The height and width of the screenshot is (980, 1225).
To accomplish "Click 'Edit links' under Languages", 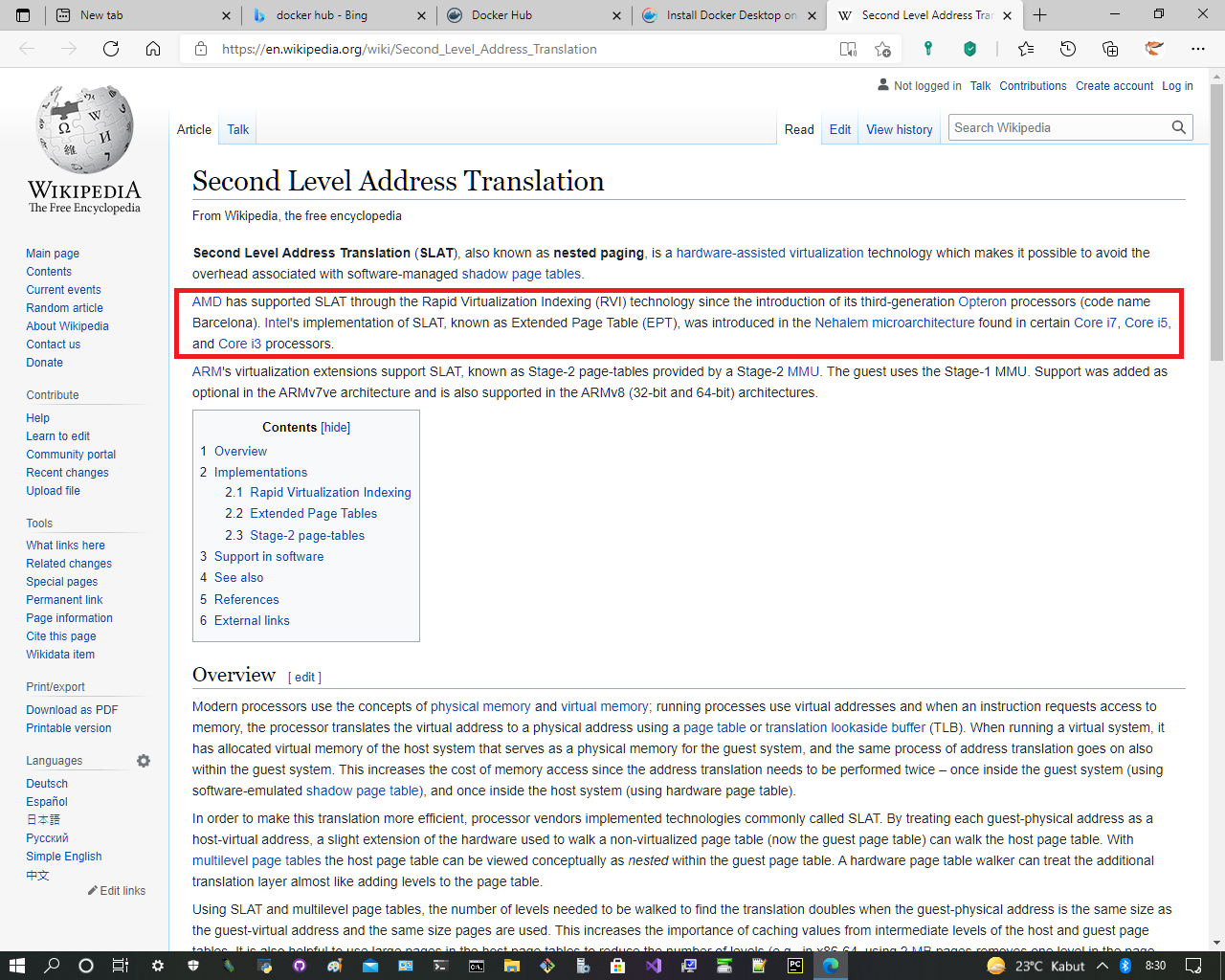I will pos(117,891).
